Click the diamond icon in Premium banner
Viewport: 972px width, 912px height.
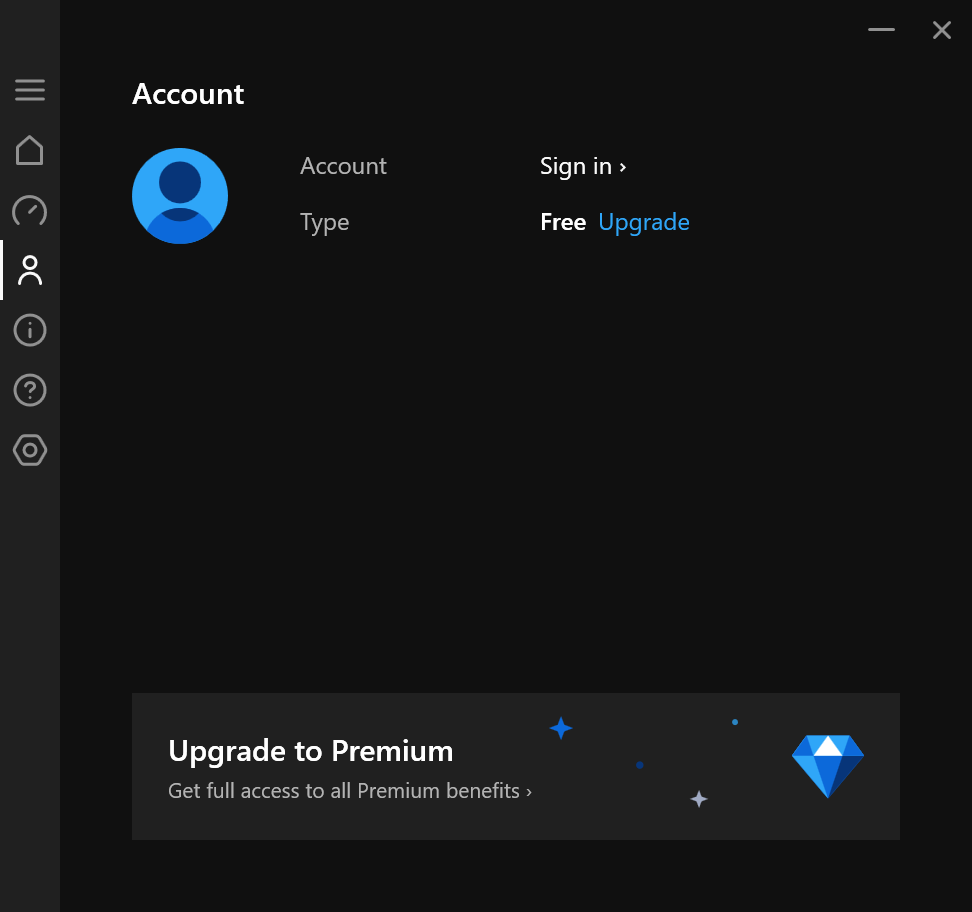coord(828,765)
